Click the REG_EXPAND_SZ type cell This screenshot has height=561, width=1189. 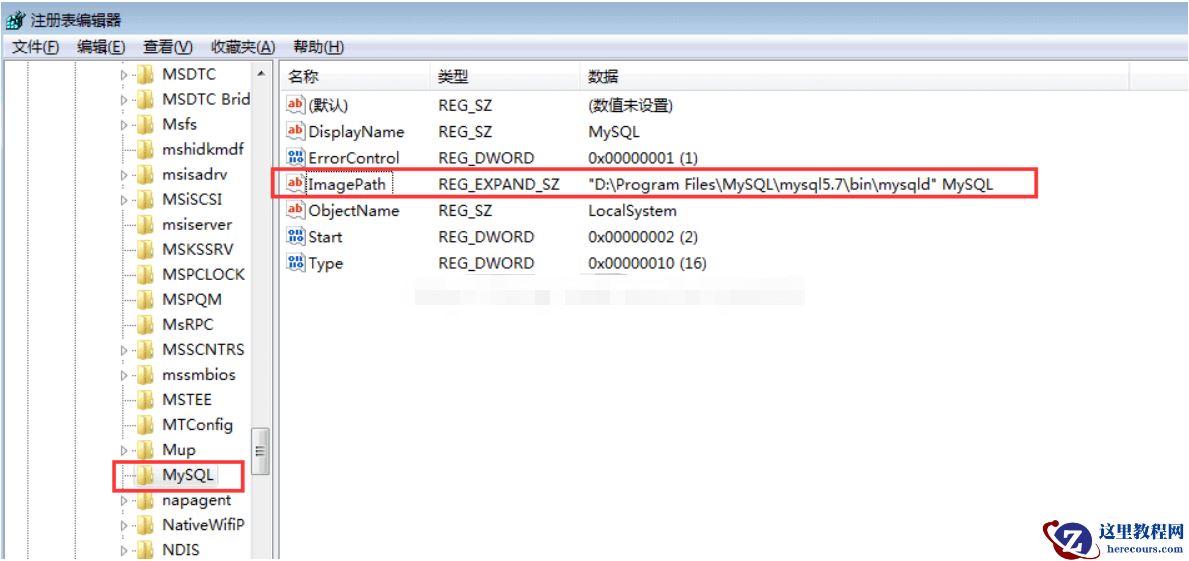point(498,184)
